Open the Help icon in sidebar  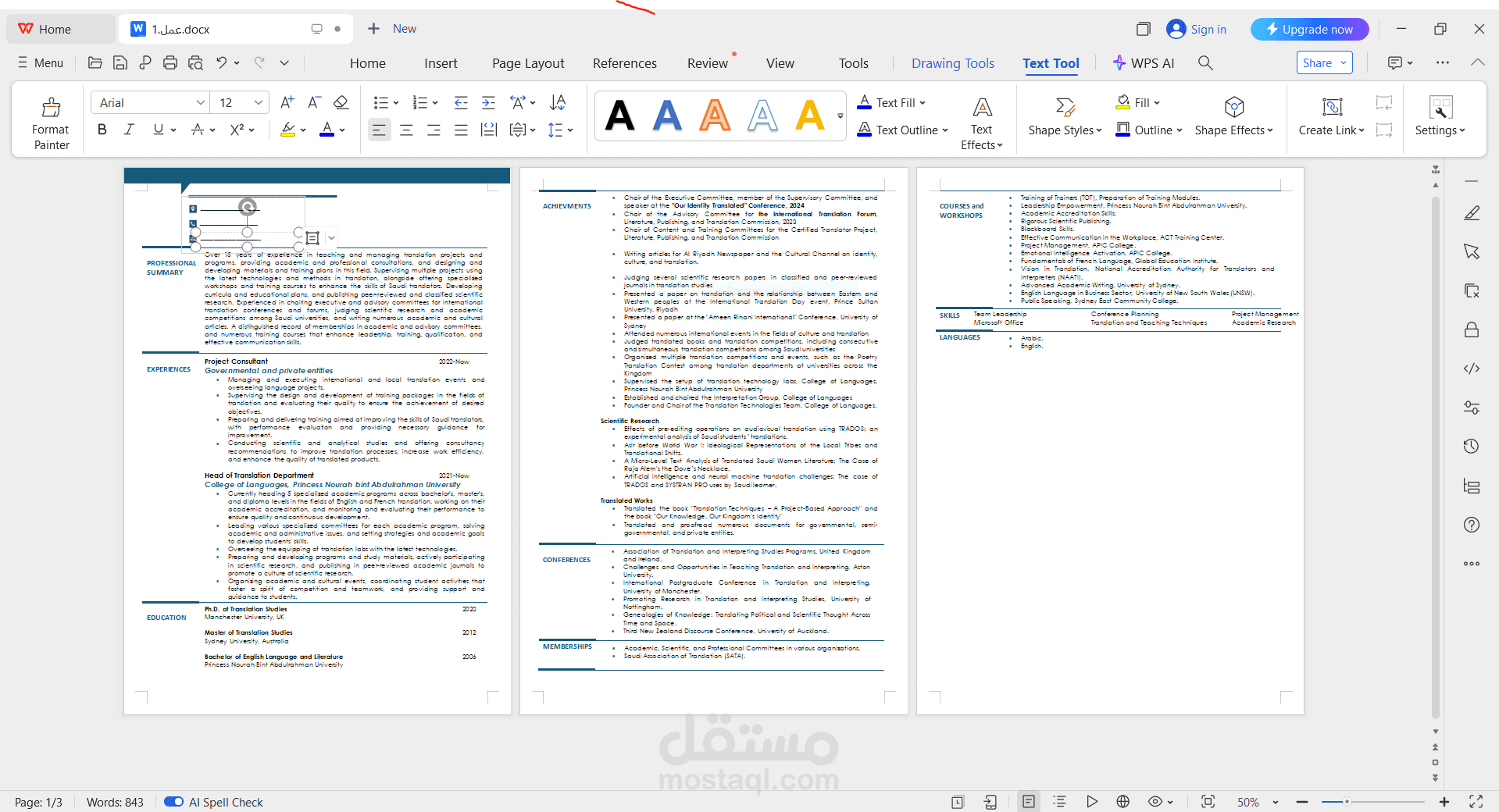coord(1472,525)
